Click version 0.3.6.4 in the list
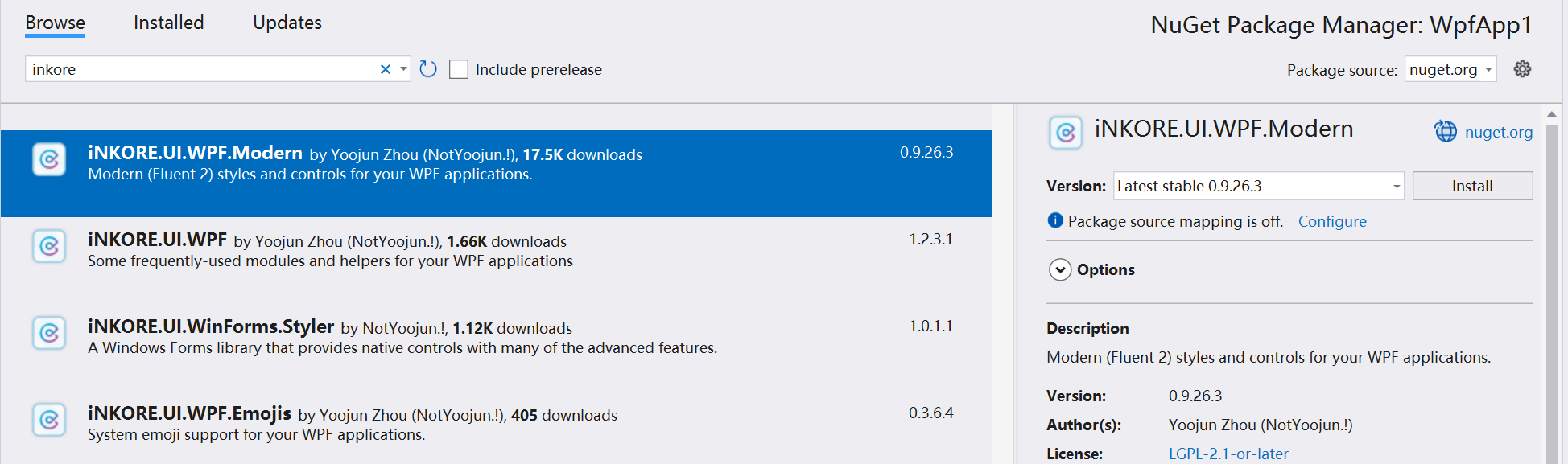Viewport: 1568px width, 464px height. [x=930, y=413]
